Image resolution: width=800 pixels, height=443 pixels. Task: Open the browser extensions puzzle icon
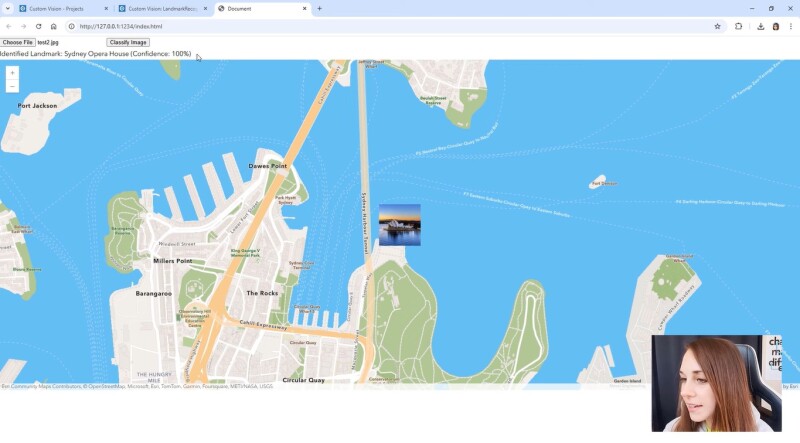point(739,26)
